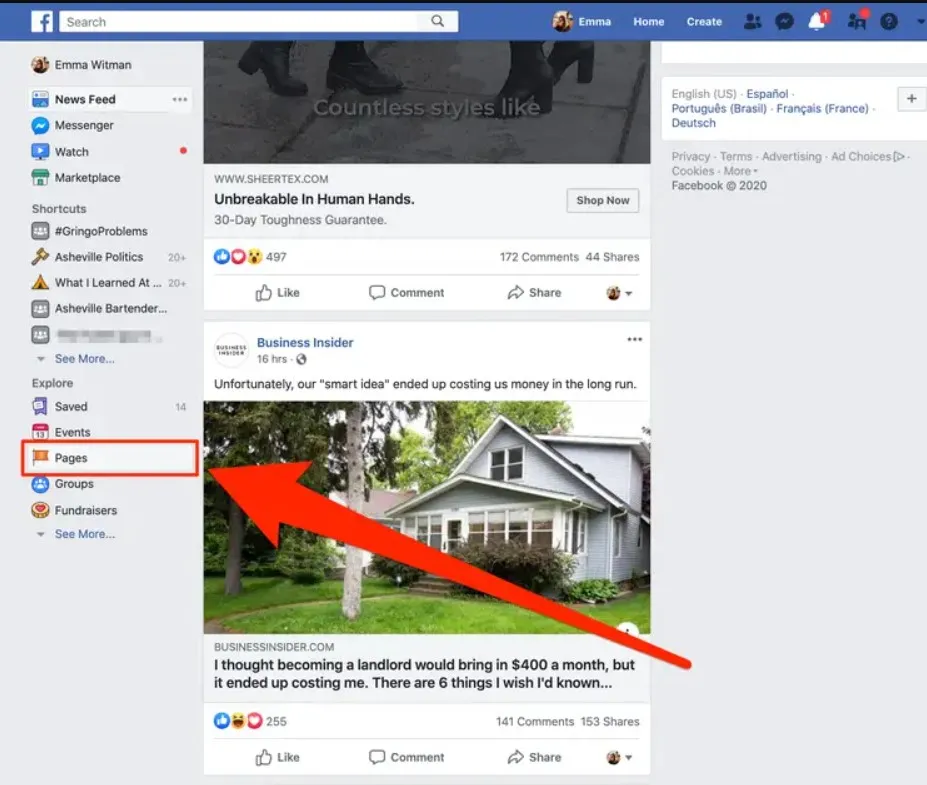This screenshot has height=785, width=927.
Task: View 172 Comments on Sheertex post
Action: point(539,257)
